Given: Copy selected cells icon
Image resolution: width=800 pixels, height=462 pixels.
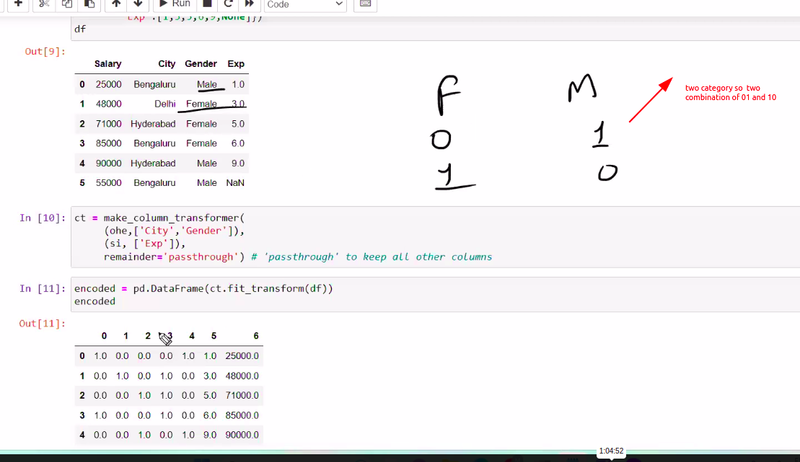Looking at the screenshot, I should click(65, 4).
